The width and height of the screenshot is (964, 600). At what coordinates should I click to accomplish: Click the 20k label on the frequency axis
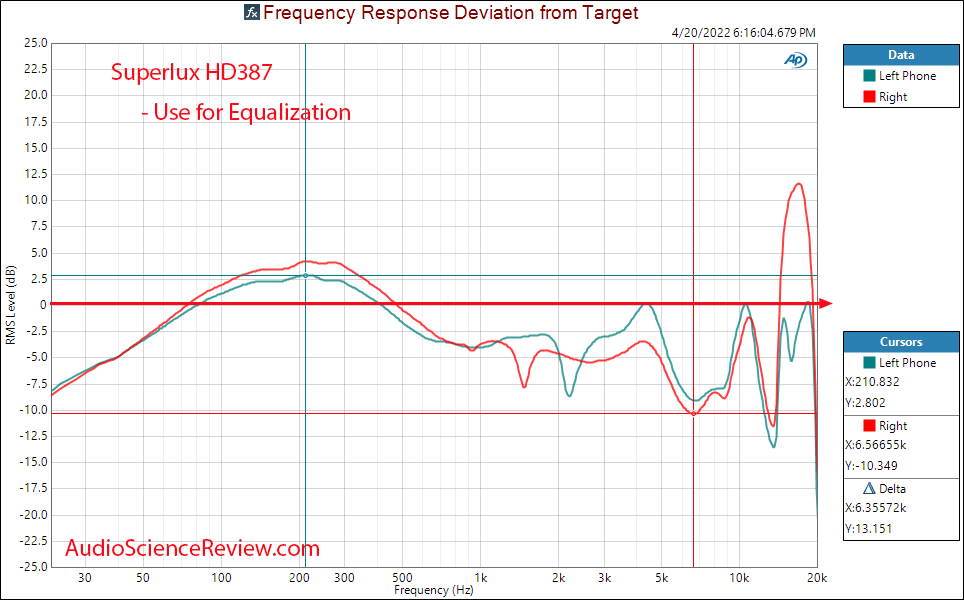816,578
